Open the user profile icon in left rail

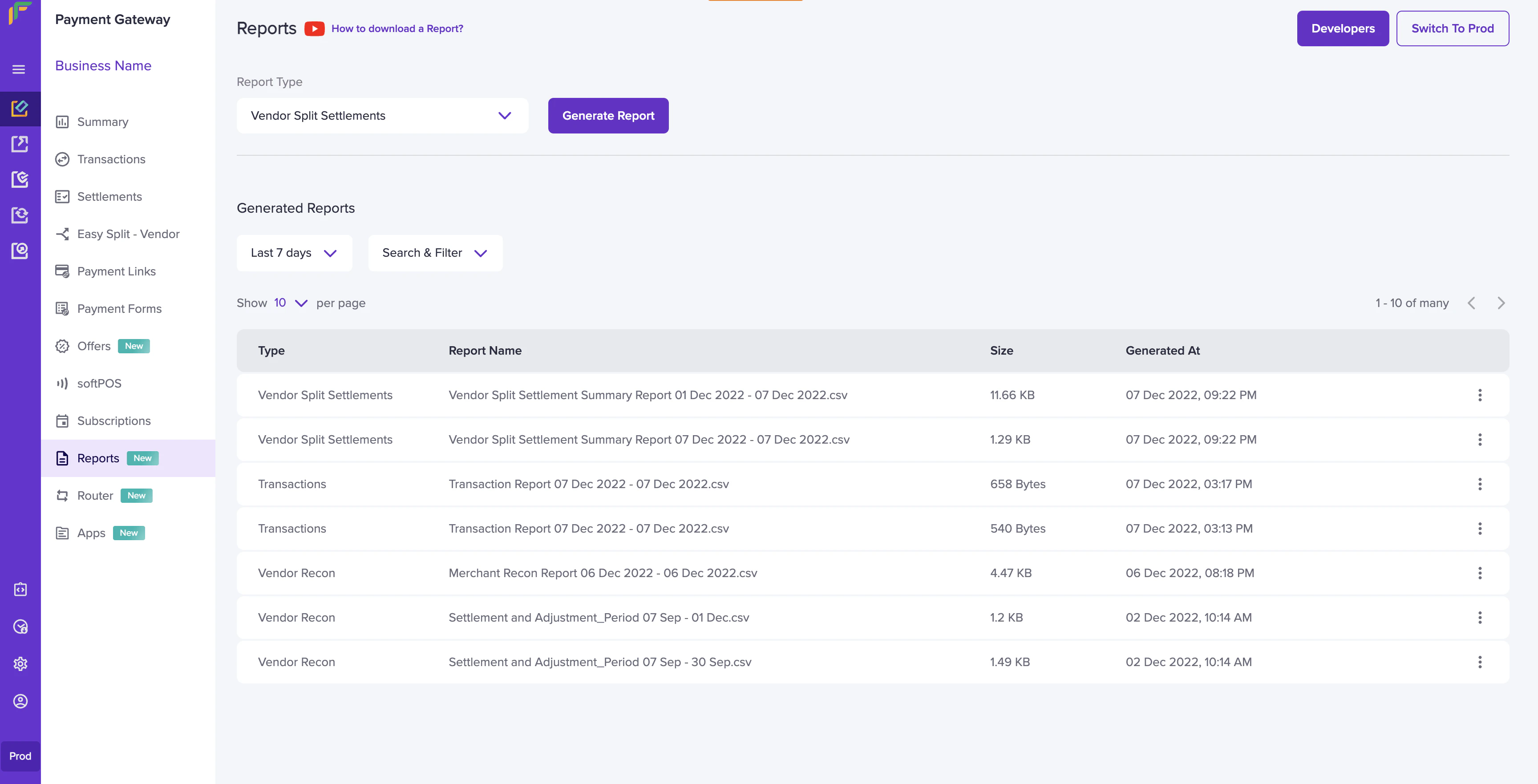click(20, 701)
